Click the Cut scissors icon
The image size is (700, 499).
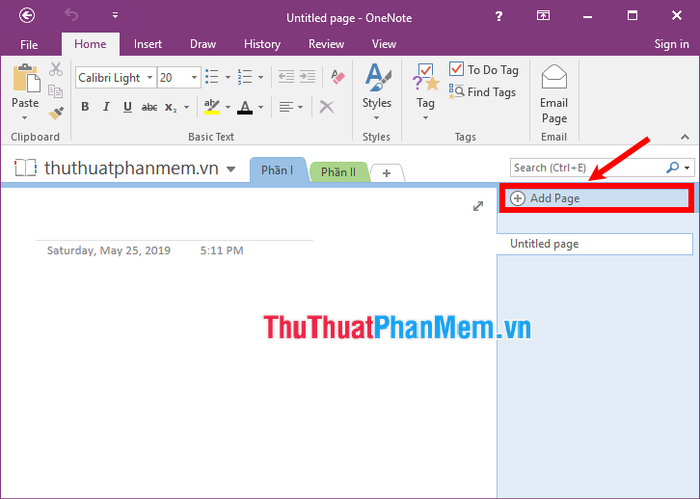click(56, 69)
